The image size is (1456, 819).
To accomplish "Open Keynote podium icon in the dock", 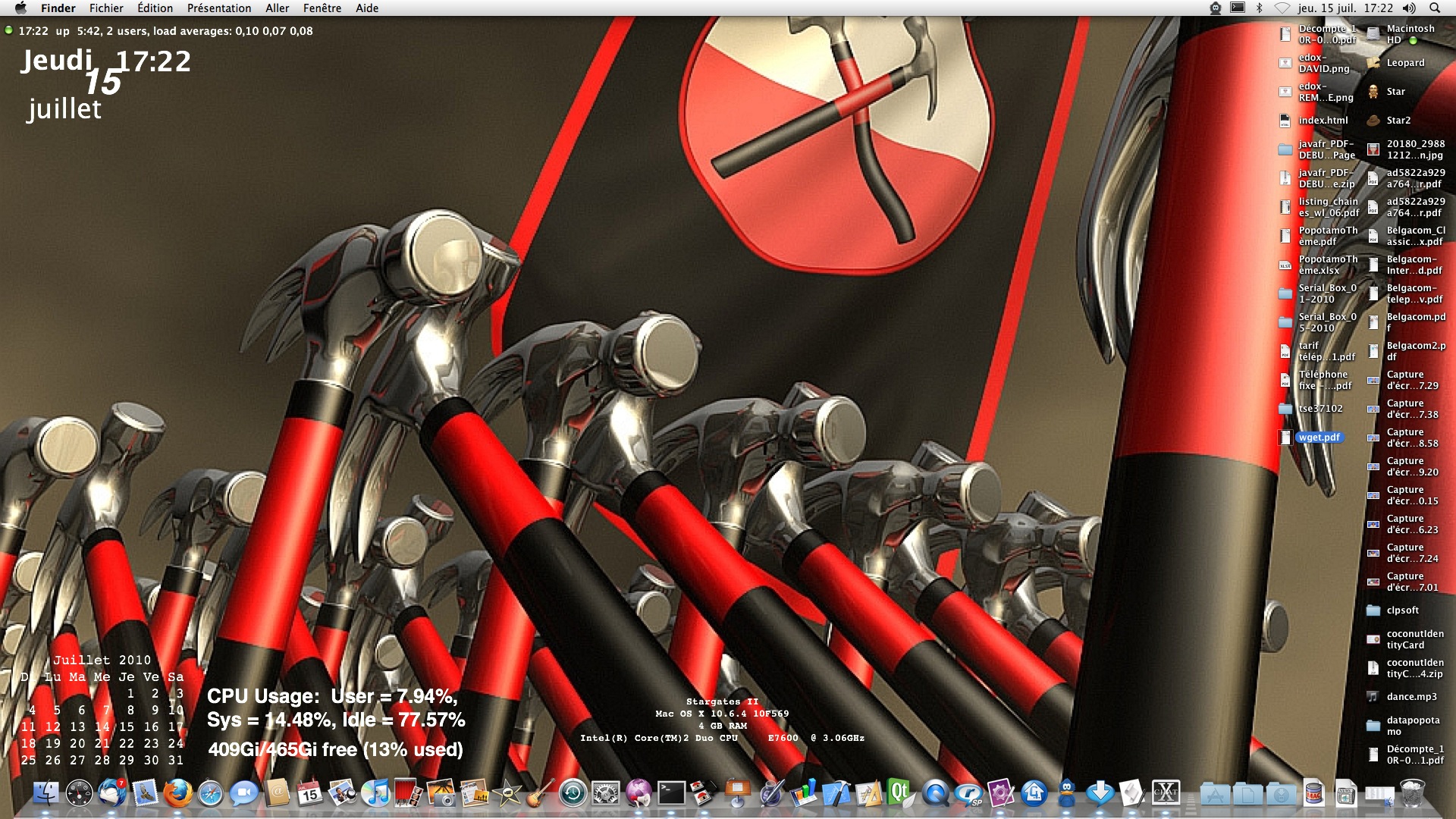I will [x=737, y=793].
